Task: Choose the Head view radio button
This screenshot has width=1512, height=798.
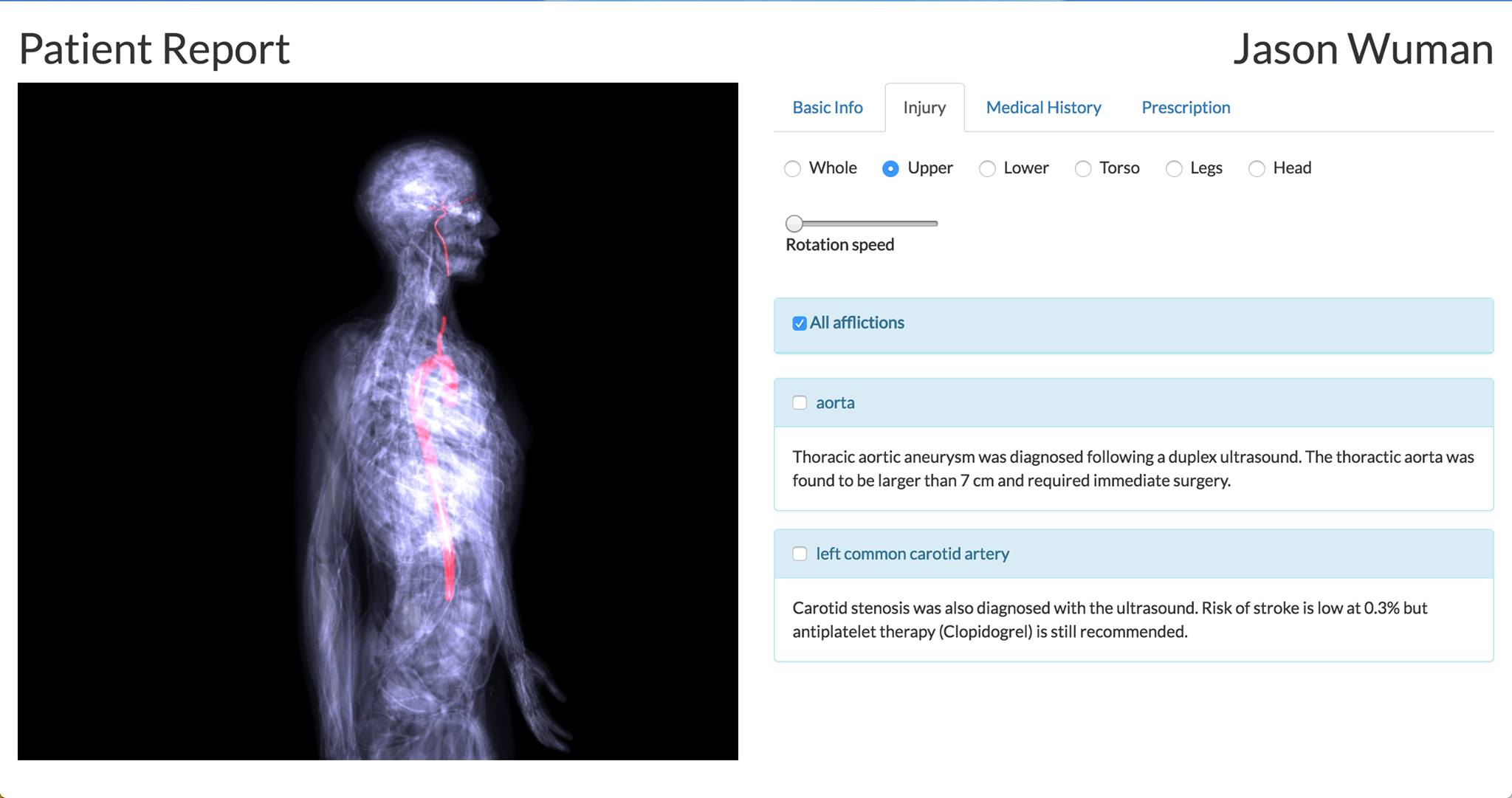Action: pyautogui.click(x=1257, y=169)
